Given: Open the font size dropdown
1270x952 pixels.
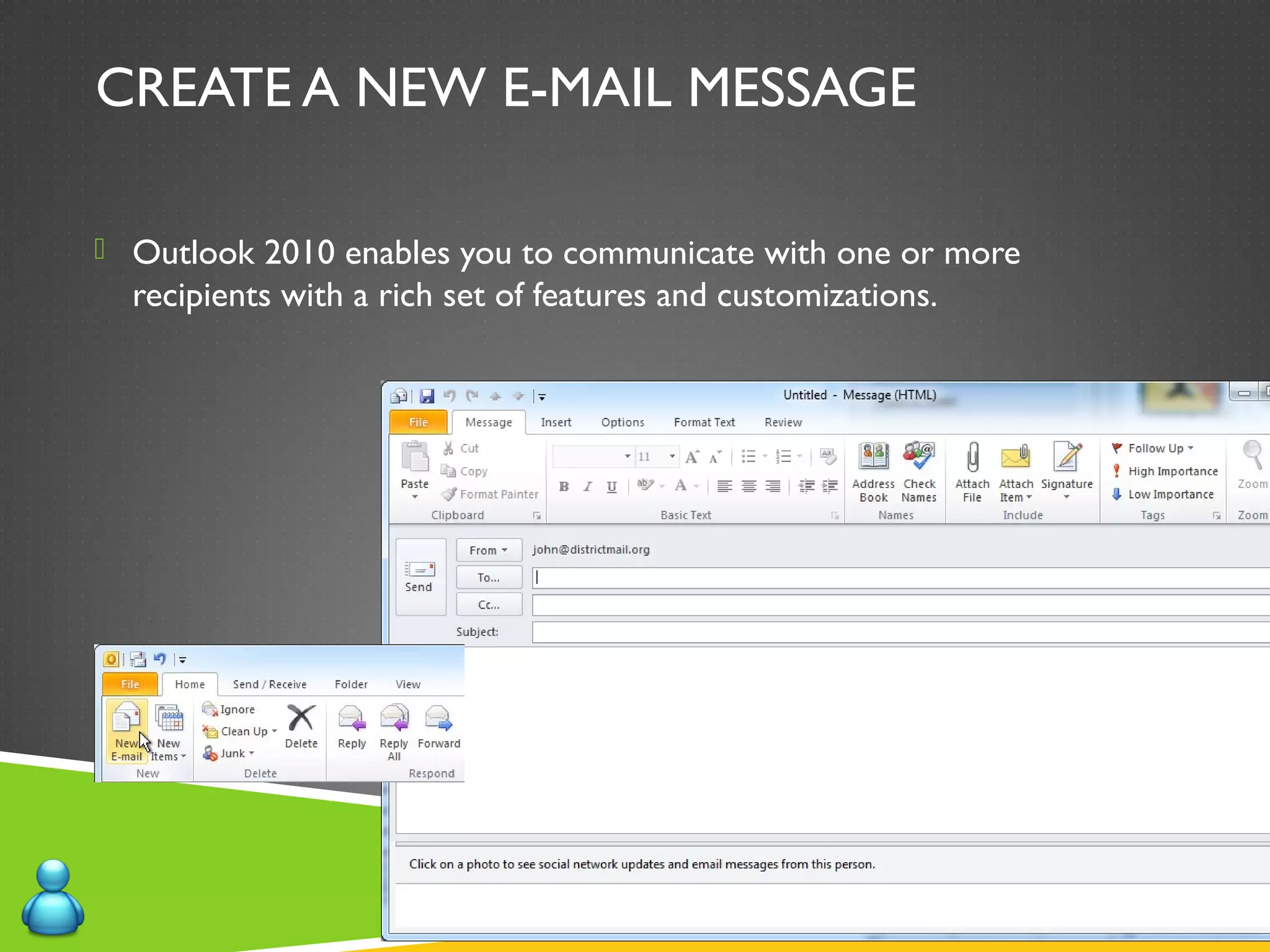Looking at the screenshot, I should click(x=672, y=457).
